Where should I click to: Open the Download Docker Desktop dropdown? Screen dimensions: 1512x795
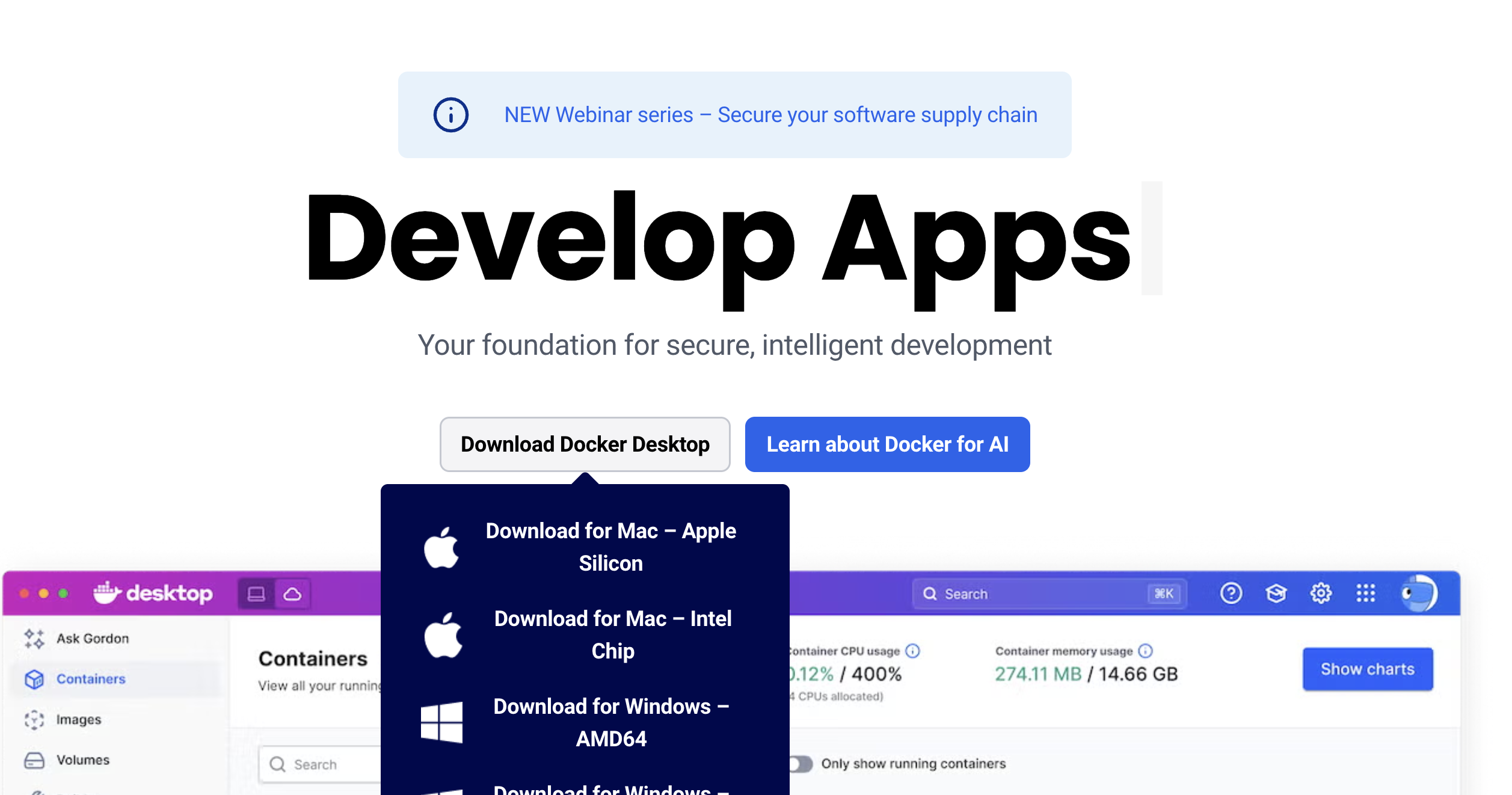[x=585, y=444]
